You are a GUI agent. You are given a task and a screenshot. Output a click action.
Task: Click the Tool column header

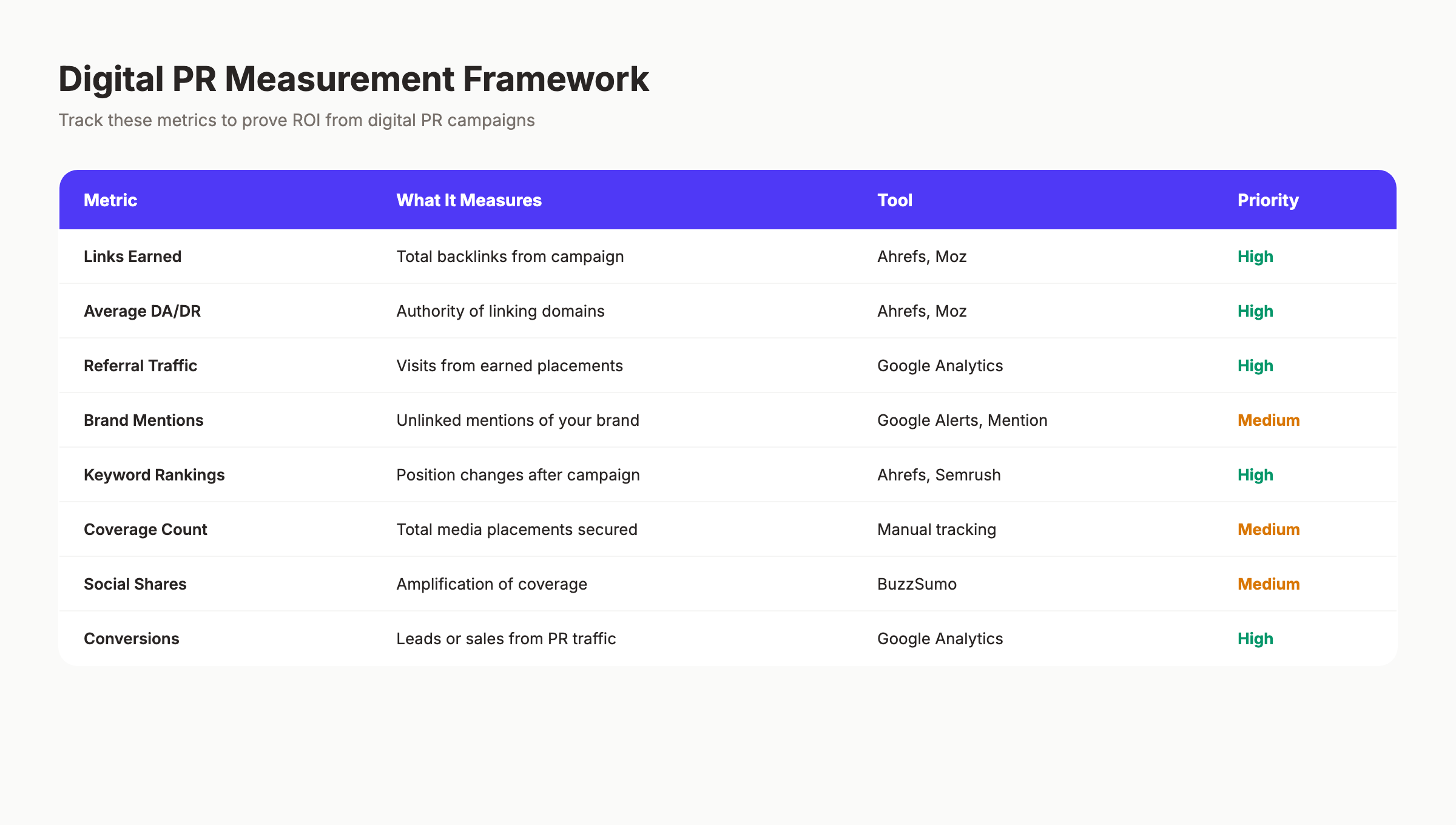tap(894, 200)
